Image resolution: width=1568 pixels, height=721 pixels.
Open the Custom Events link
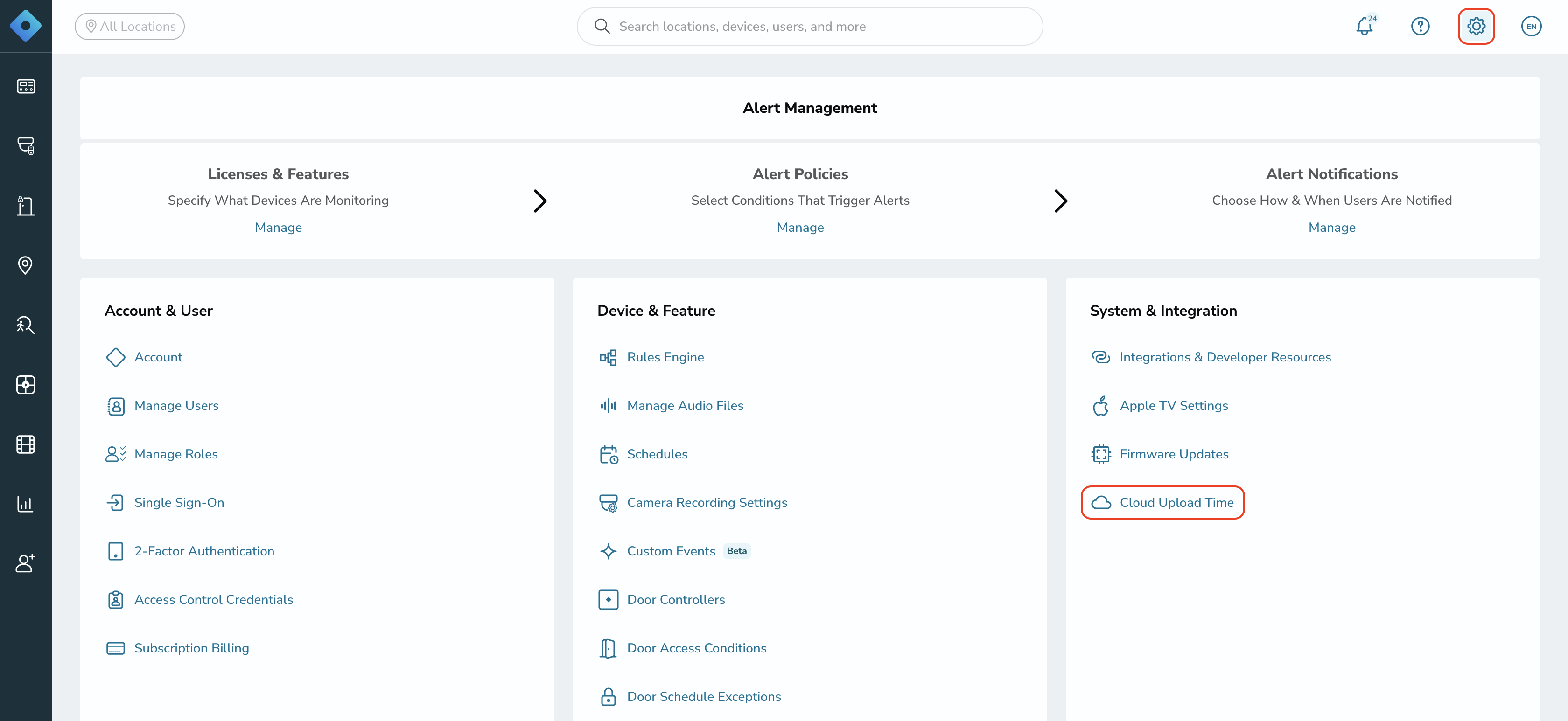coord(671,551)
